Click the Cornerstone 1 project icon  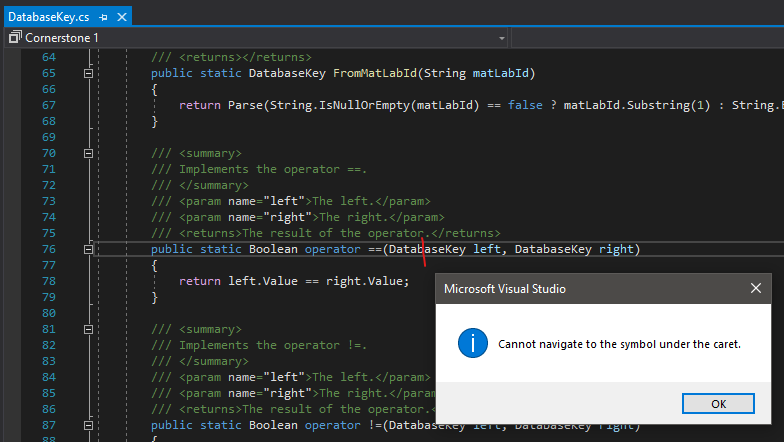[x=15, y=37]
